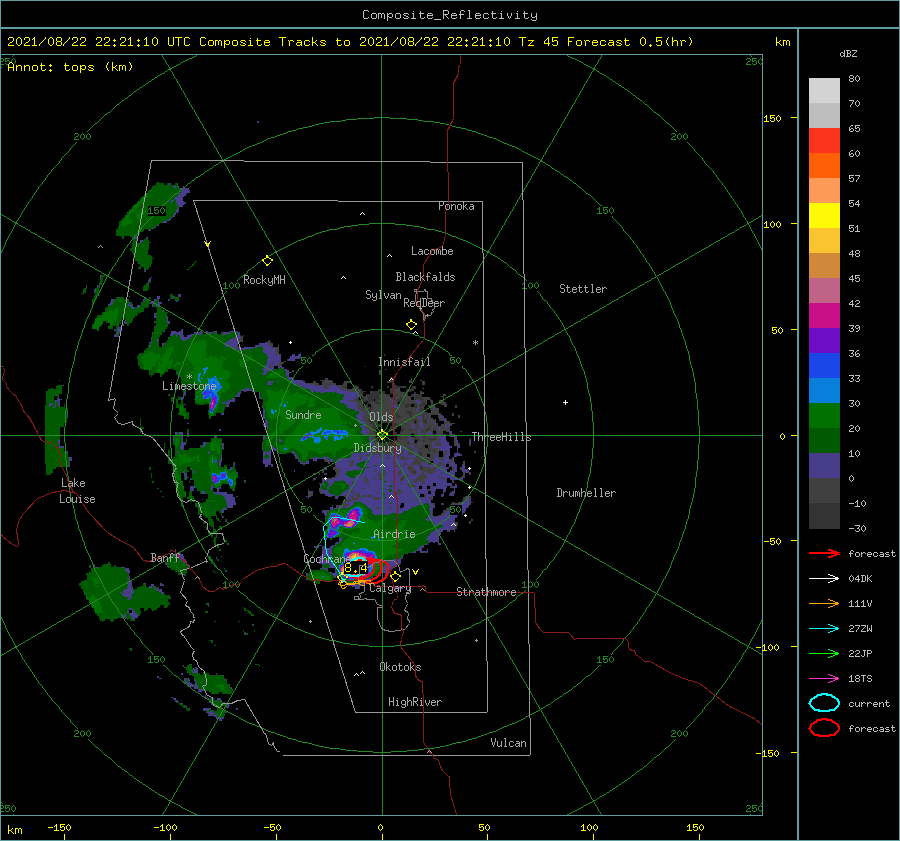Select the lightest grey 80–70 dBZ swatch

tap(824, 91)
